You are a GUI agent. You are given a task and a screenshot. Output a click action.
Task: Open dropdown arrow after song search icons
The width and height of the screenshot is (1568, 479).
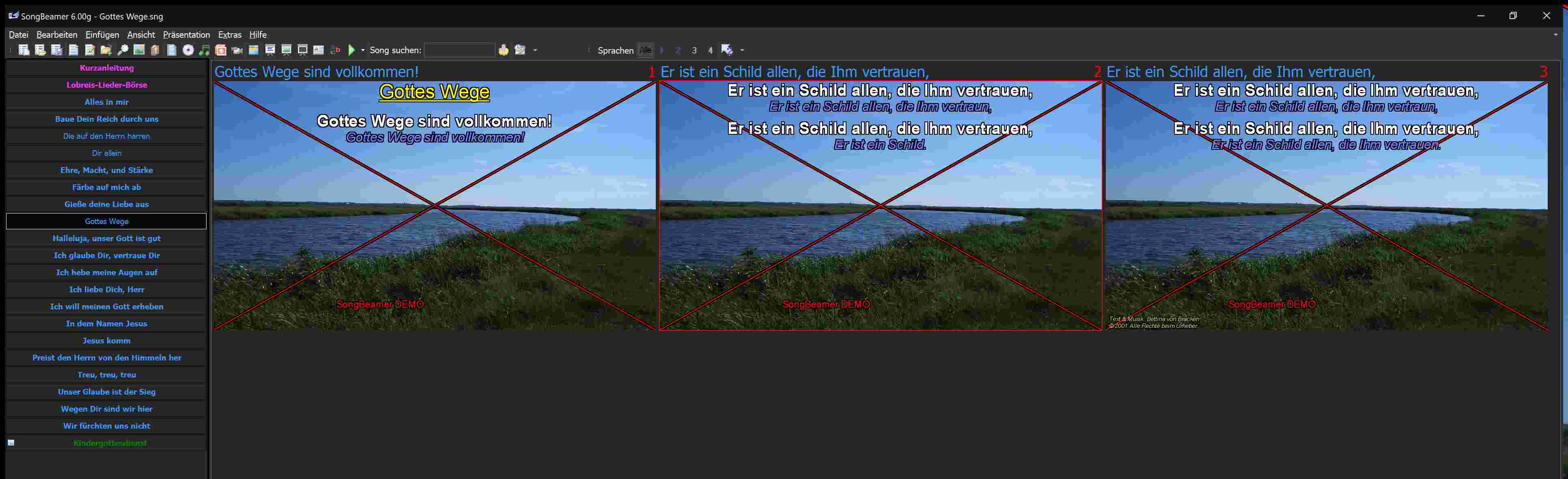(x=535, y=50)
